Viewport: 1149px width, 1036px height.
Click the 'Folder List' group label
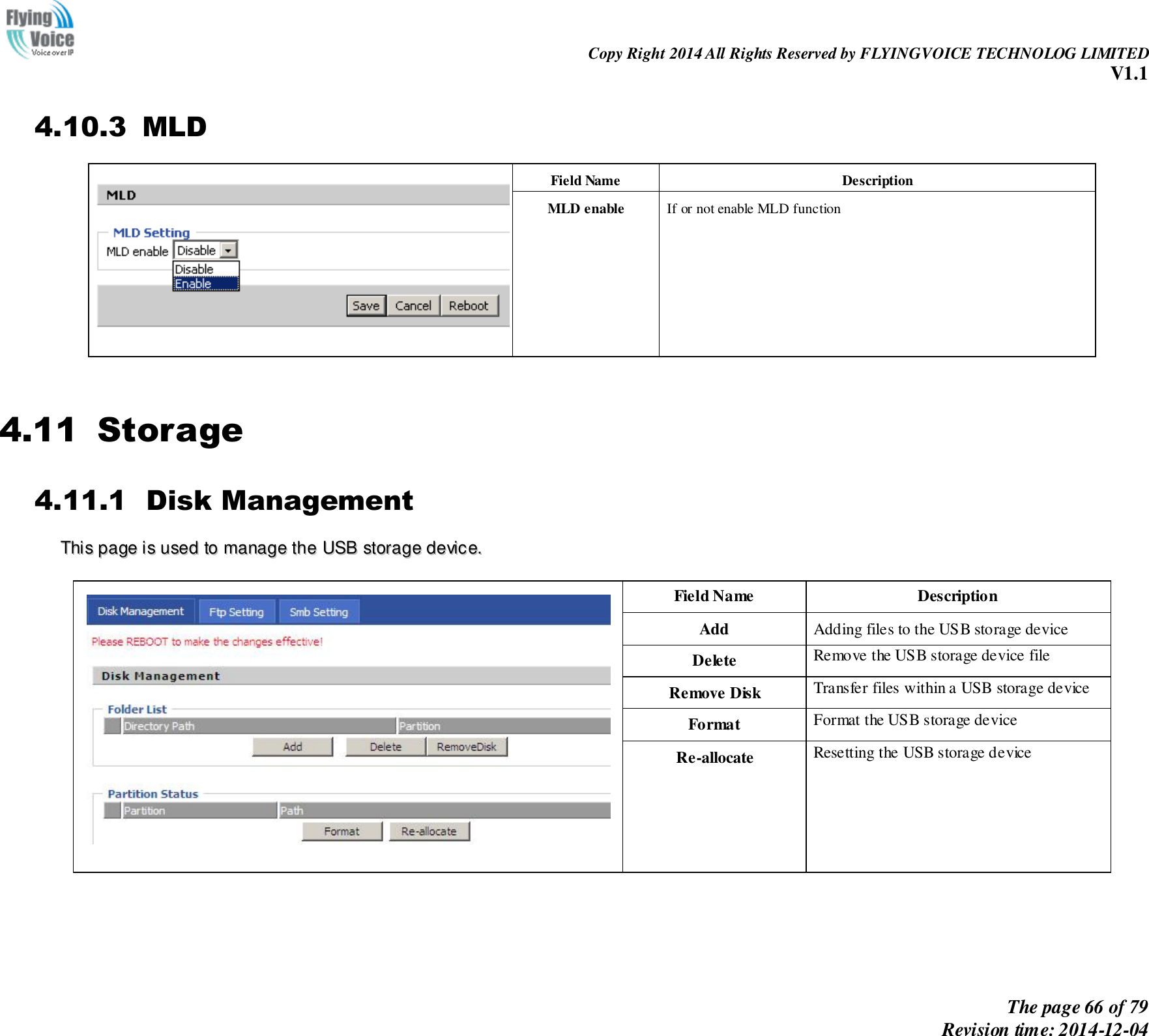coord(137,709)
